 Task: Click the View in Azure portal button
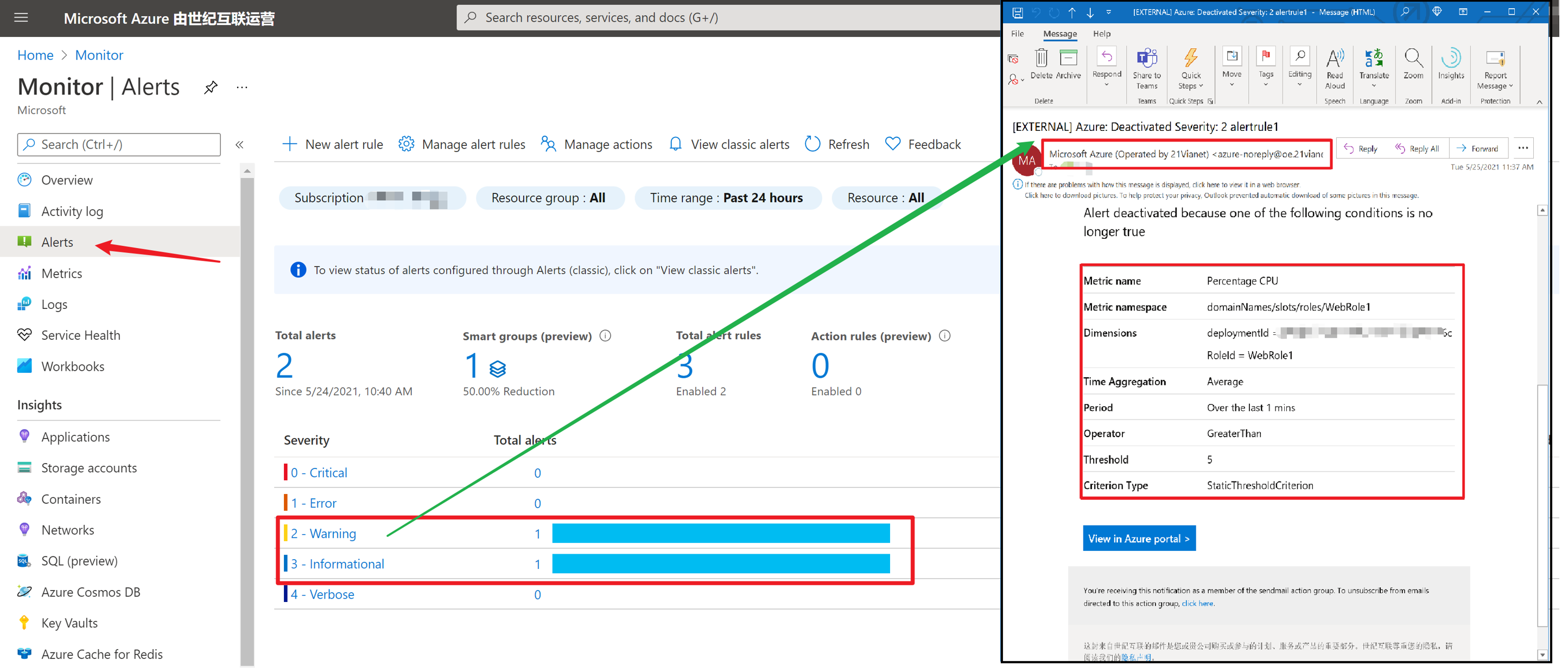point(1138,538)
